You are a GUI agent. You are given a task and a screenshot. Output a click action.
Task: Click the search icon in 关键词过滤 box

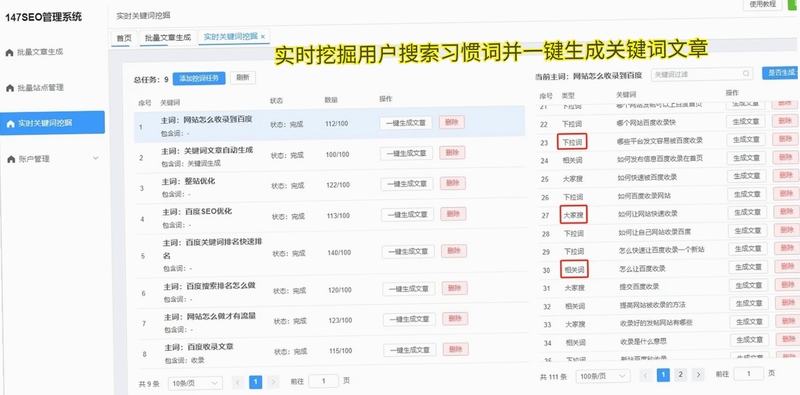click(x=746, y=74)
